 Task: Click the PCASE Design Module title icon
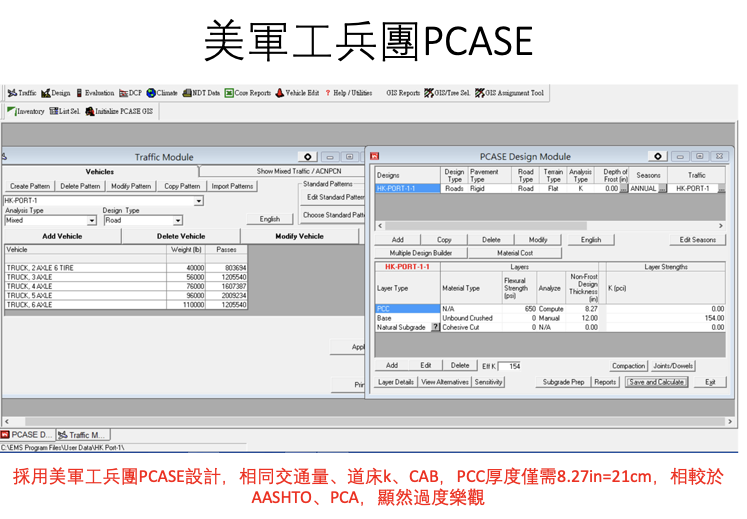(x=374, y=156)
